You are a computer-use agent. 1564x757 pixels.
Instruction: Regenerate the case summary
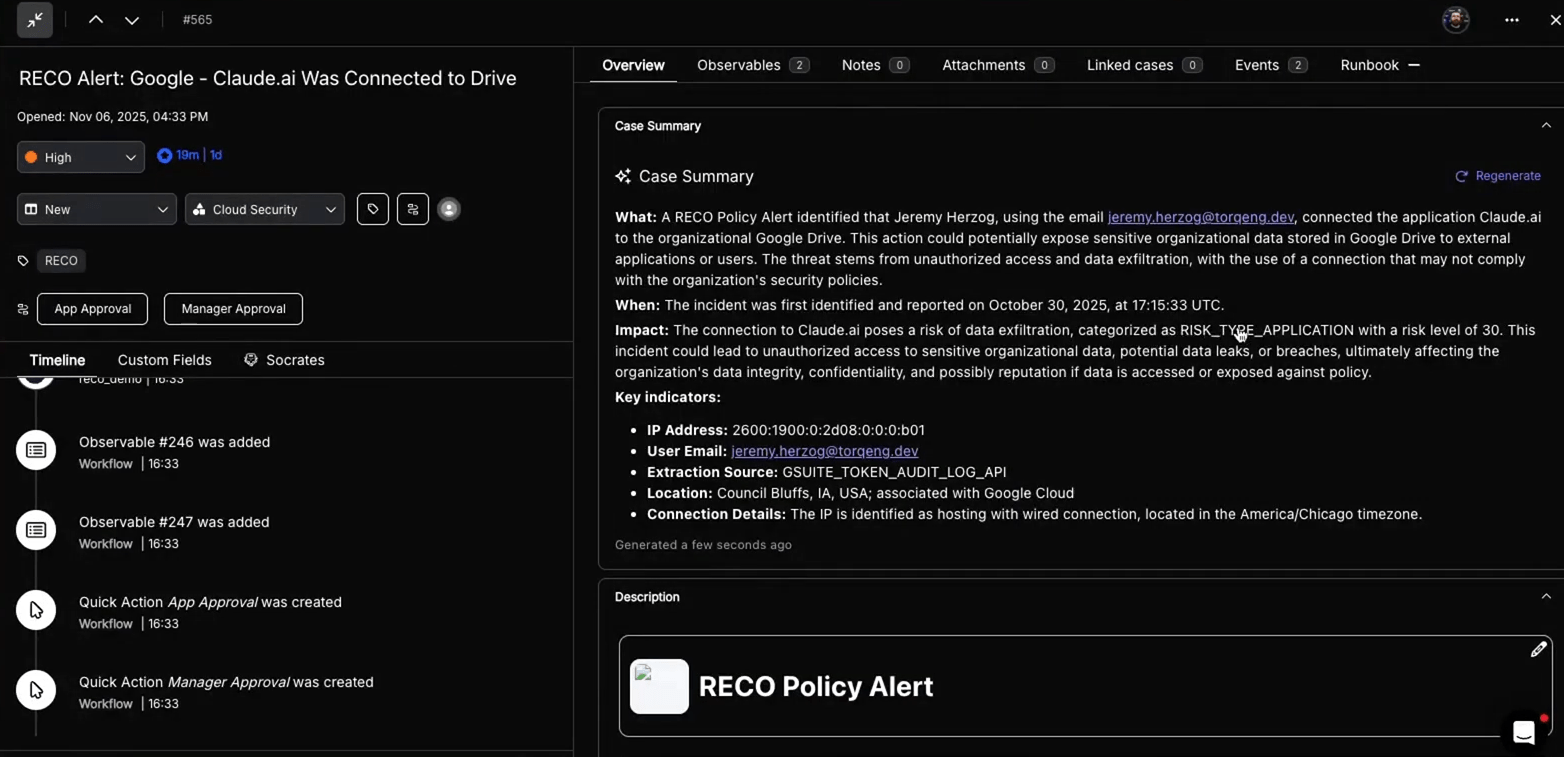pyautogui.click(x=1498, y=176)
